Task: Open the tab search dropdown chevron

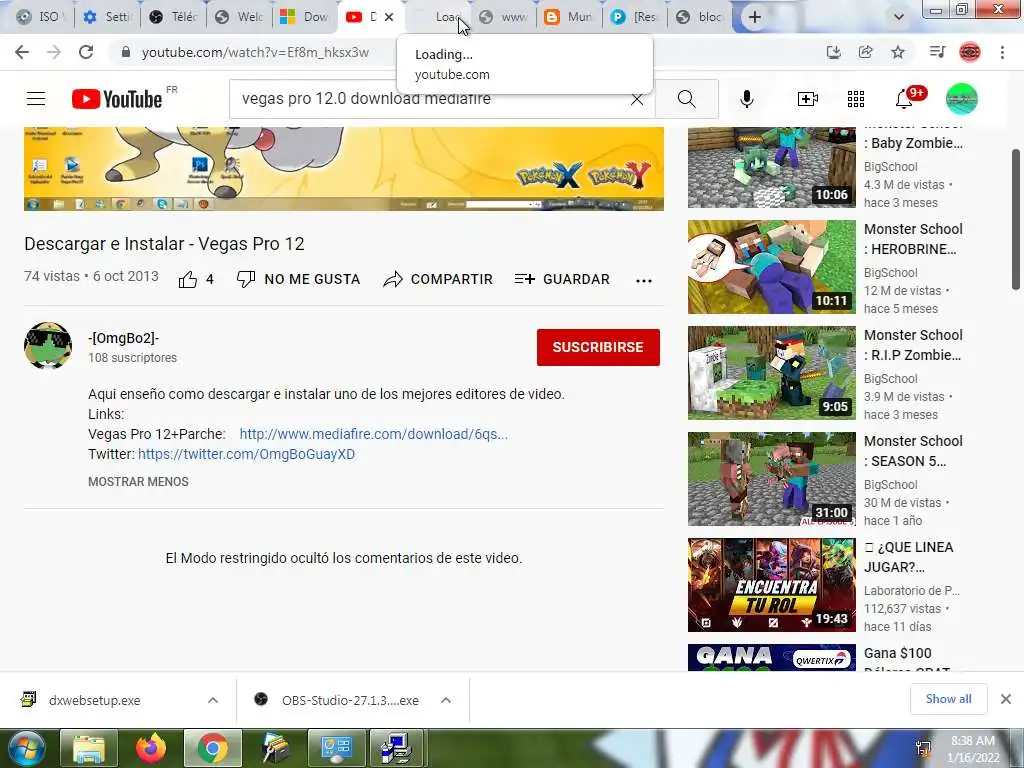Action: pyautogui.click(x=899, y=17)
